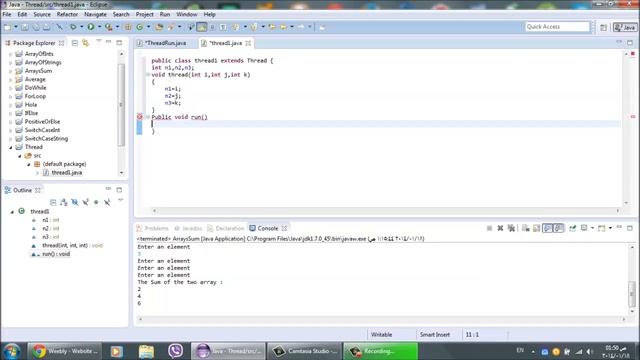Image resolution: width=640 pixels, height=360 pixels.
Task: Toggle Mark Occurrences highlighted toolbar button
Action: tap(202, 27)
